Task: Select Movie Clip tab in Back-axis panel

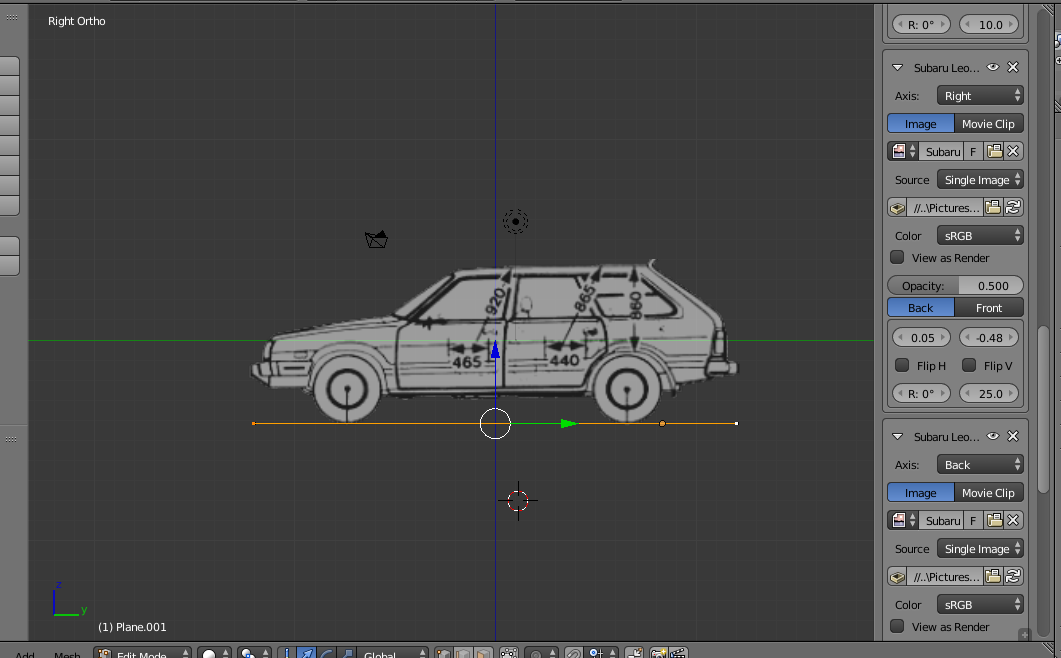Action: coord(989,493)
